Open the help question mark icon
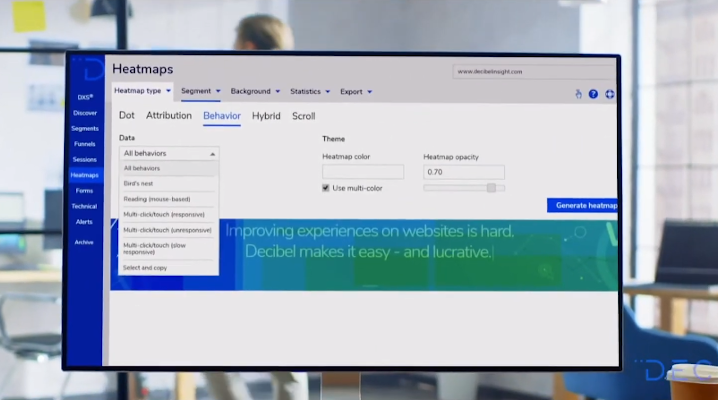 (593, 94)
